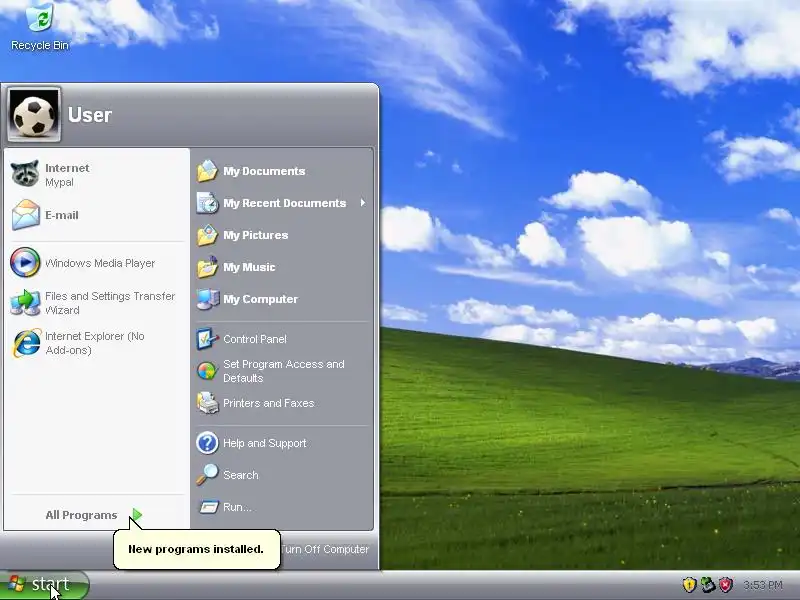Open the Control Panel icon
Viewport: 800px width, 600px height.
(207, 339)
